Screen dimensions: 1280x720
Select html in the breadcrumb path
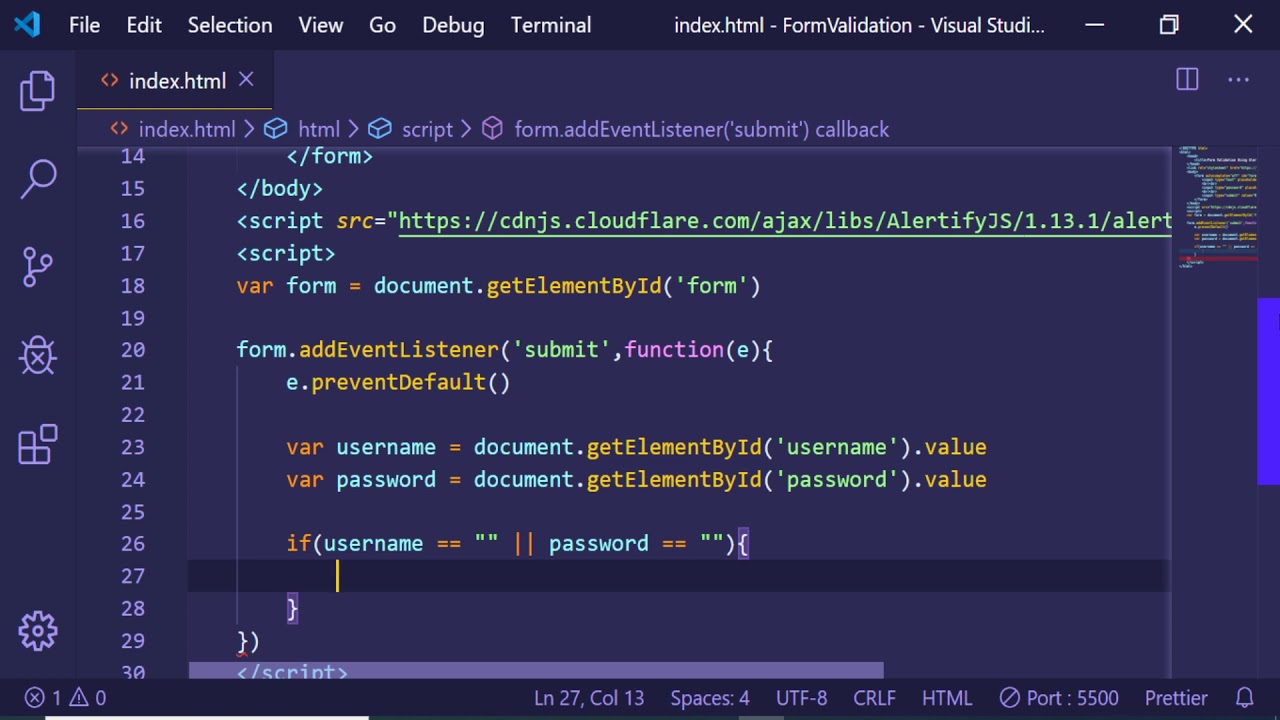pos(319,129)
